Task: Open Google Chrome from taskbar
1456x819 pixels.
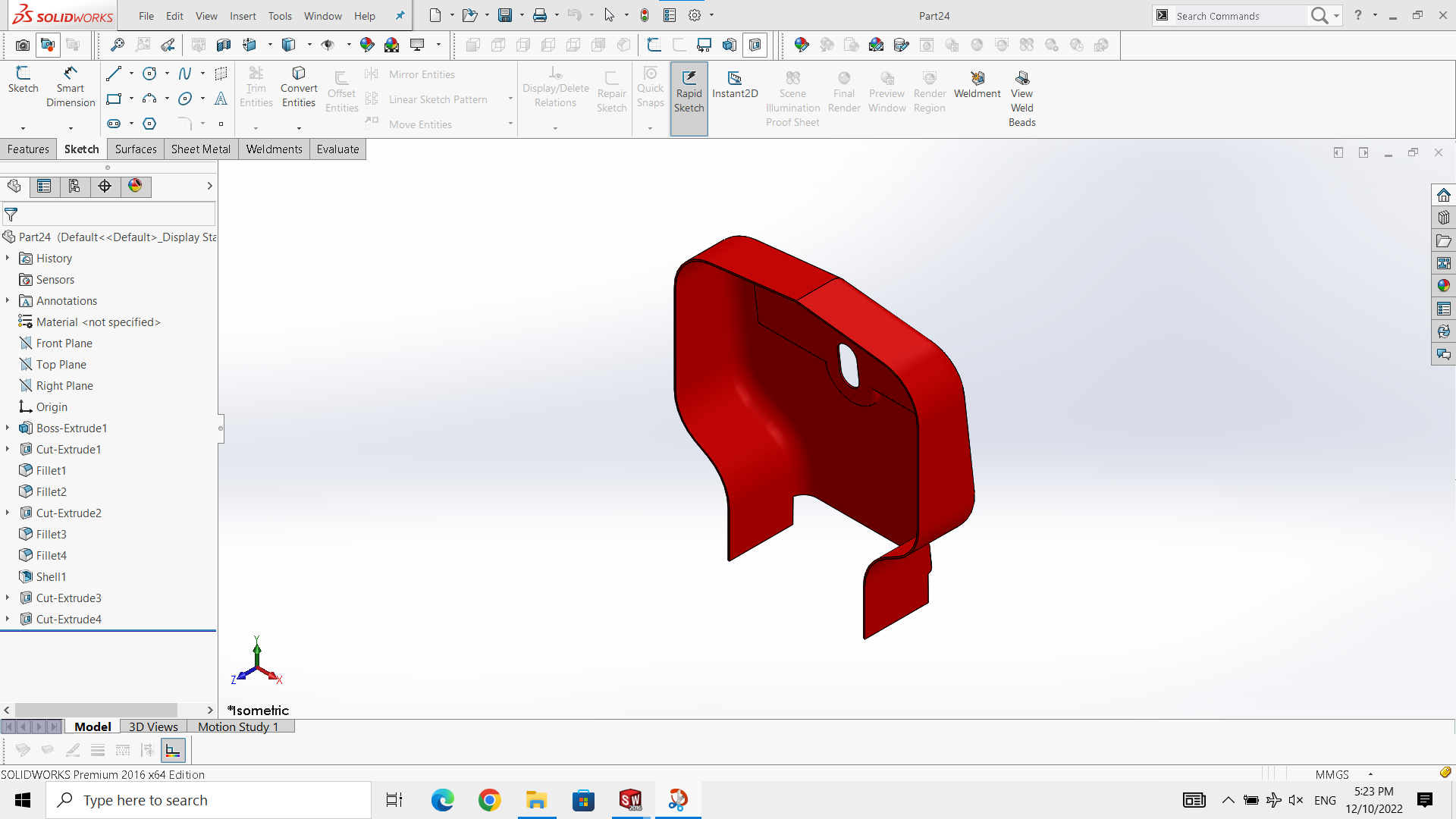Action: click(489, 800)
